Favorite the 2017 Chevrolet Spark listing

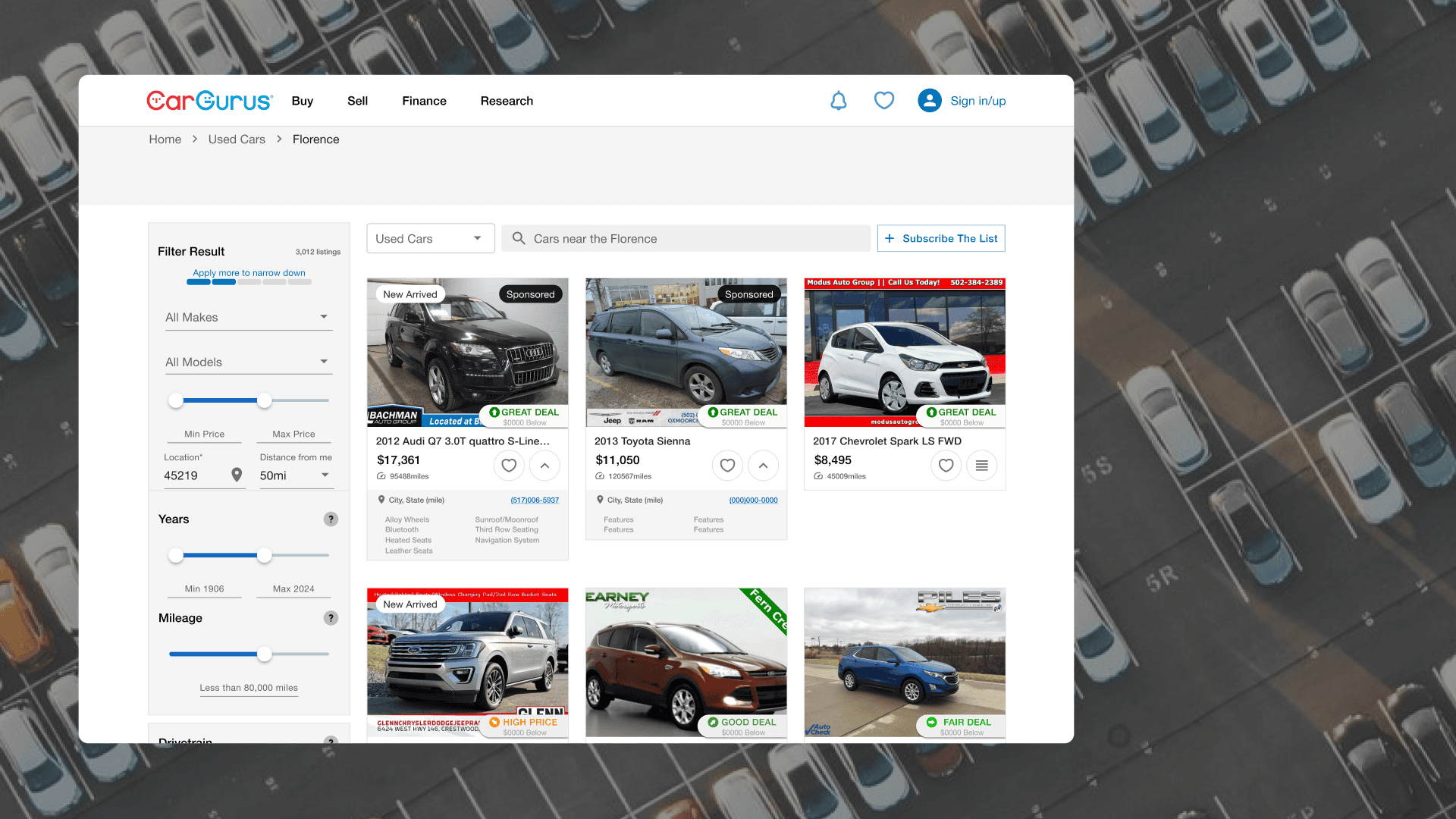946,466
